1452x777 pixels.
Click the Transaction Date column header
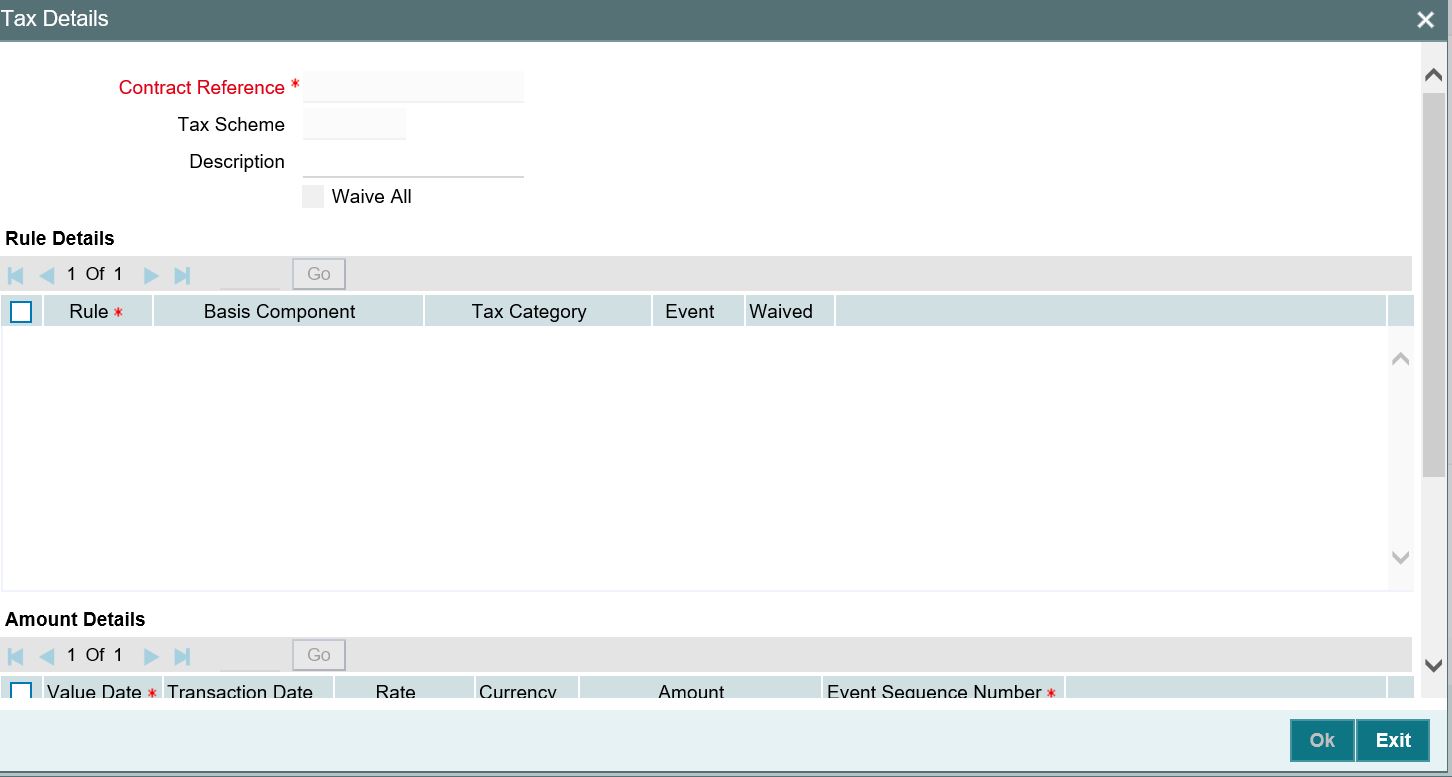[248, 688]
